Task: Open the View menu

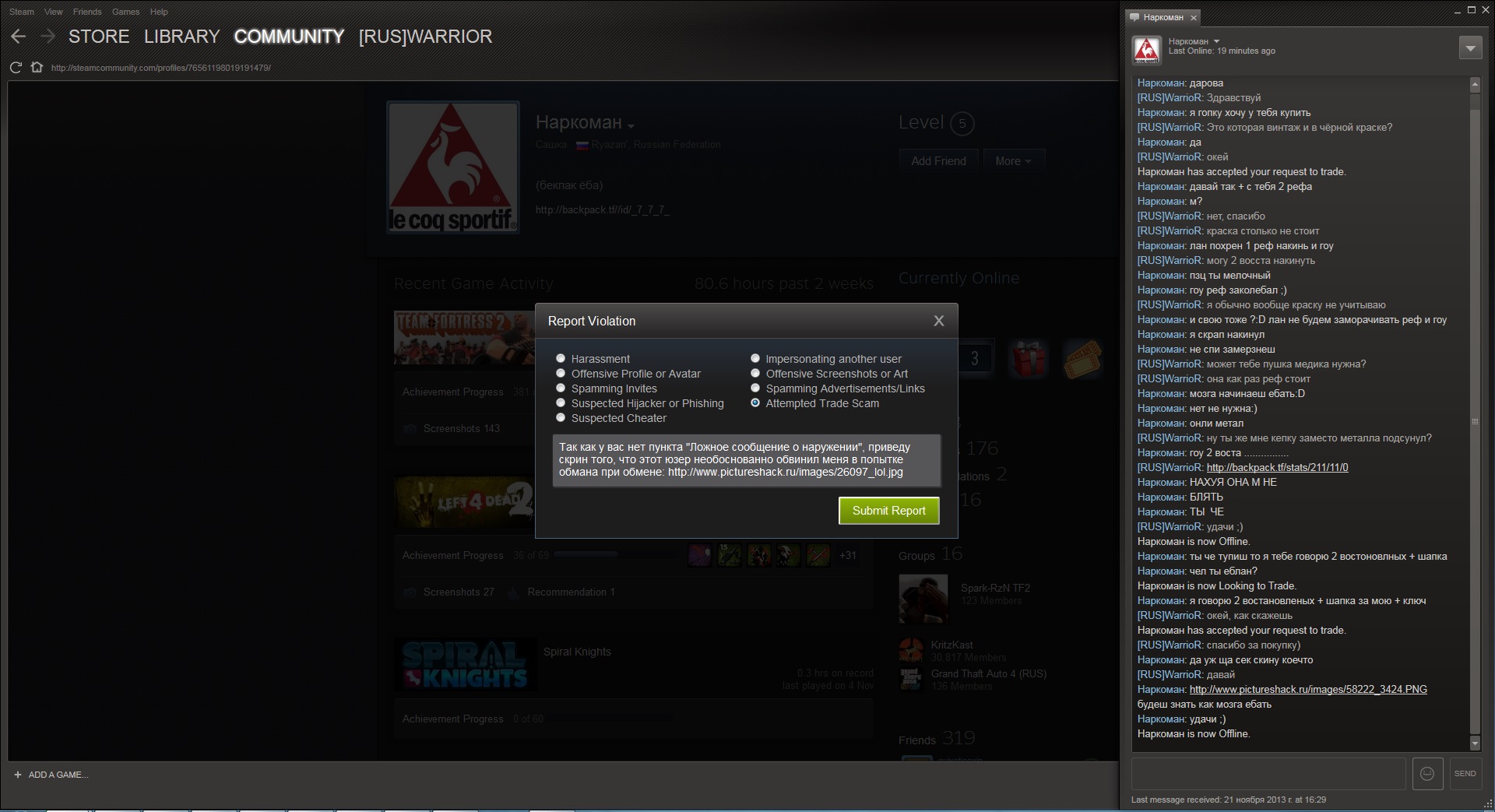Action: (x=54, y=12)
